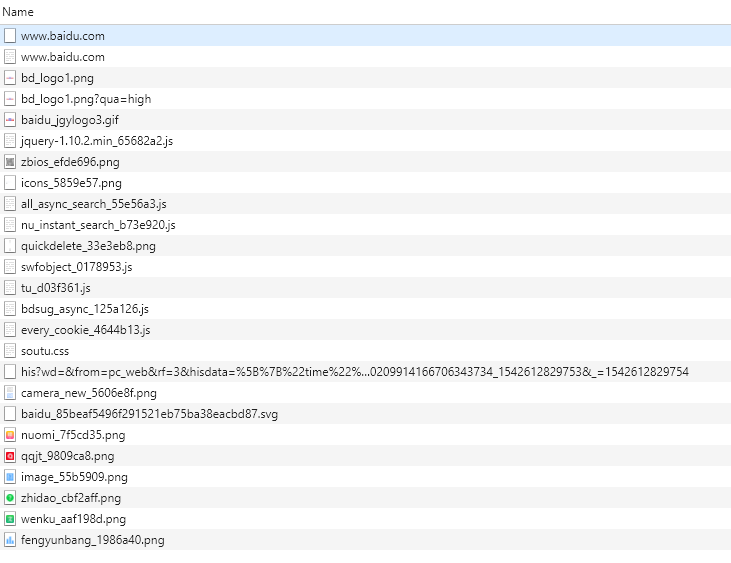Select the non-highlighted www.baidu.com document row
This screenshot has height=563, width=731.
click(366, 57)
